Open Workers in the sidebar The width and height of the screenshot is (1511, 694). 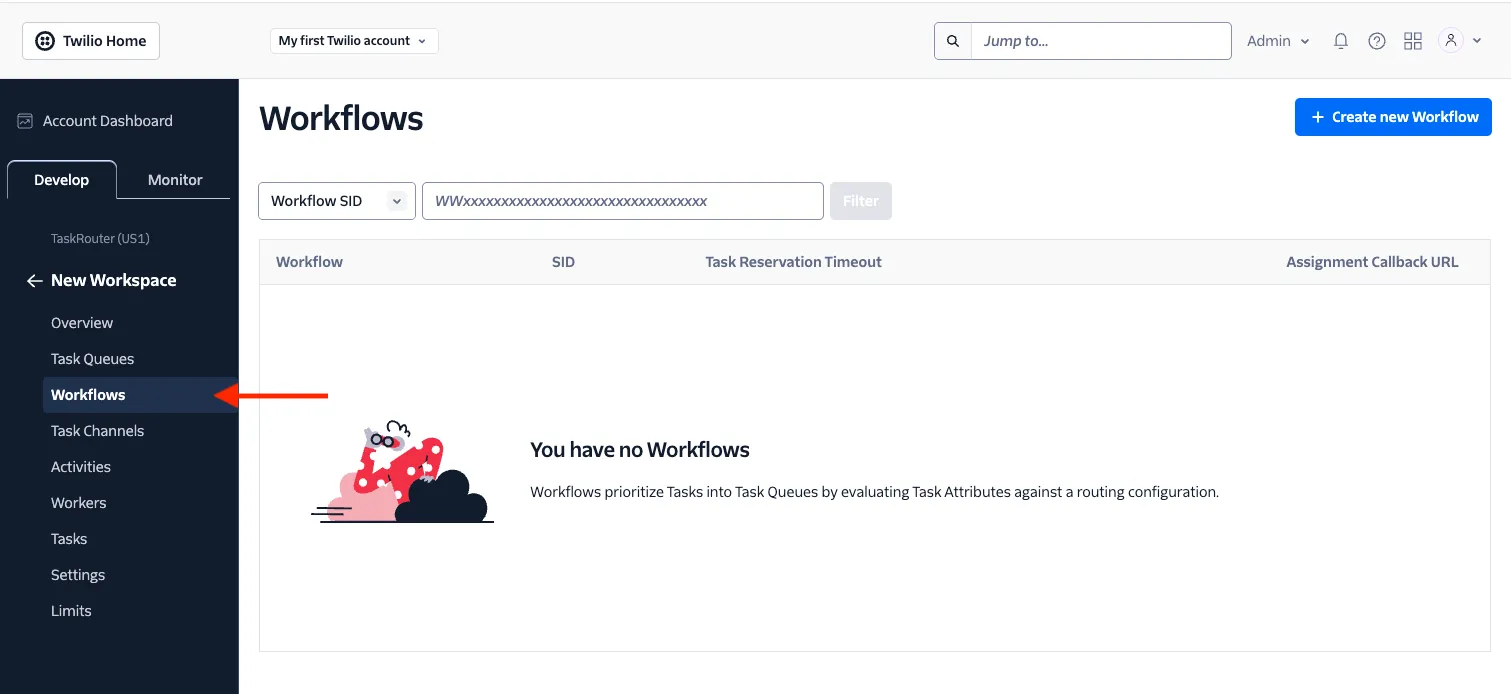[x=78, y=503]
